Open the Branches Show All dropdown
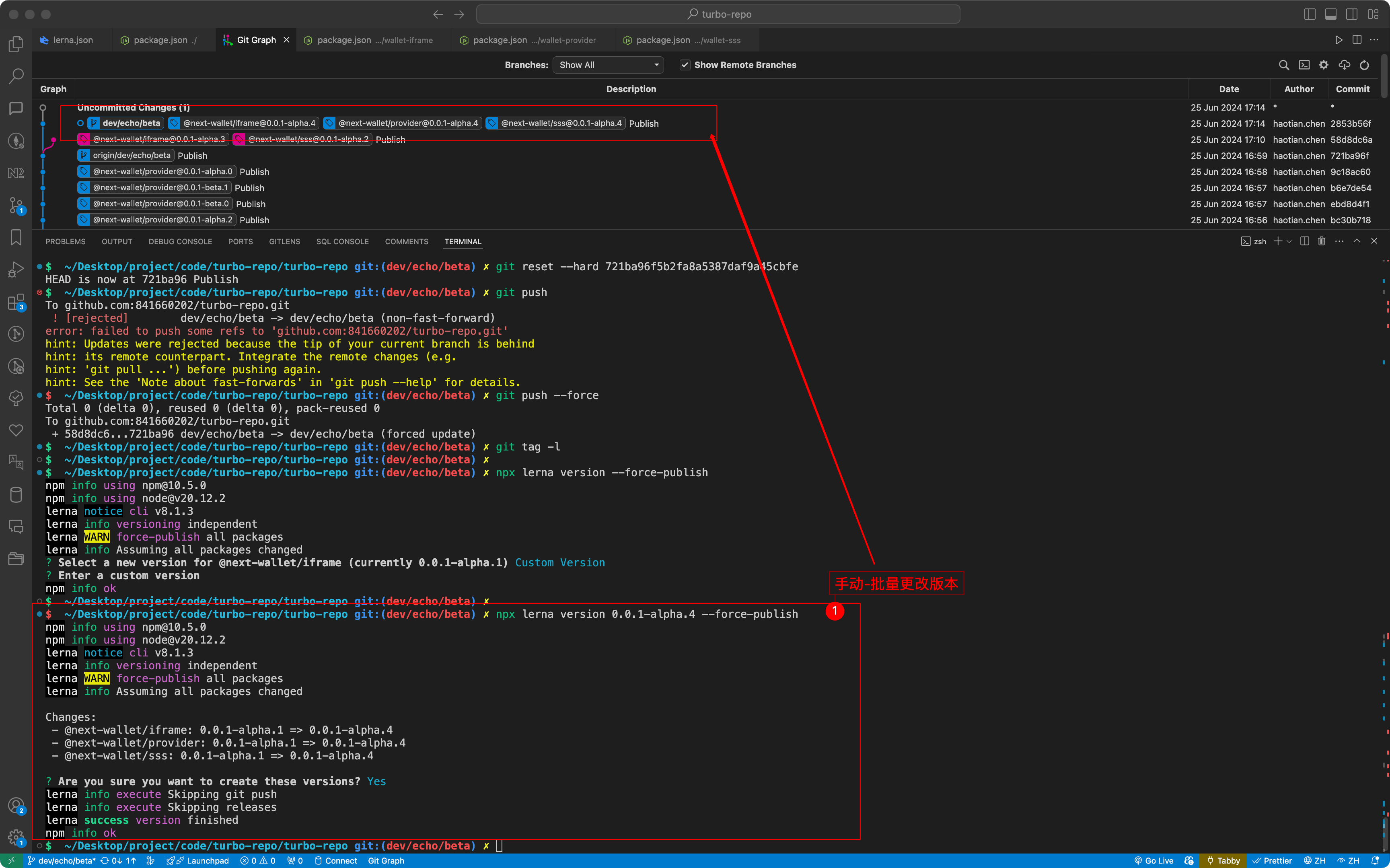1390x868 pixels. coord(608,65)
